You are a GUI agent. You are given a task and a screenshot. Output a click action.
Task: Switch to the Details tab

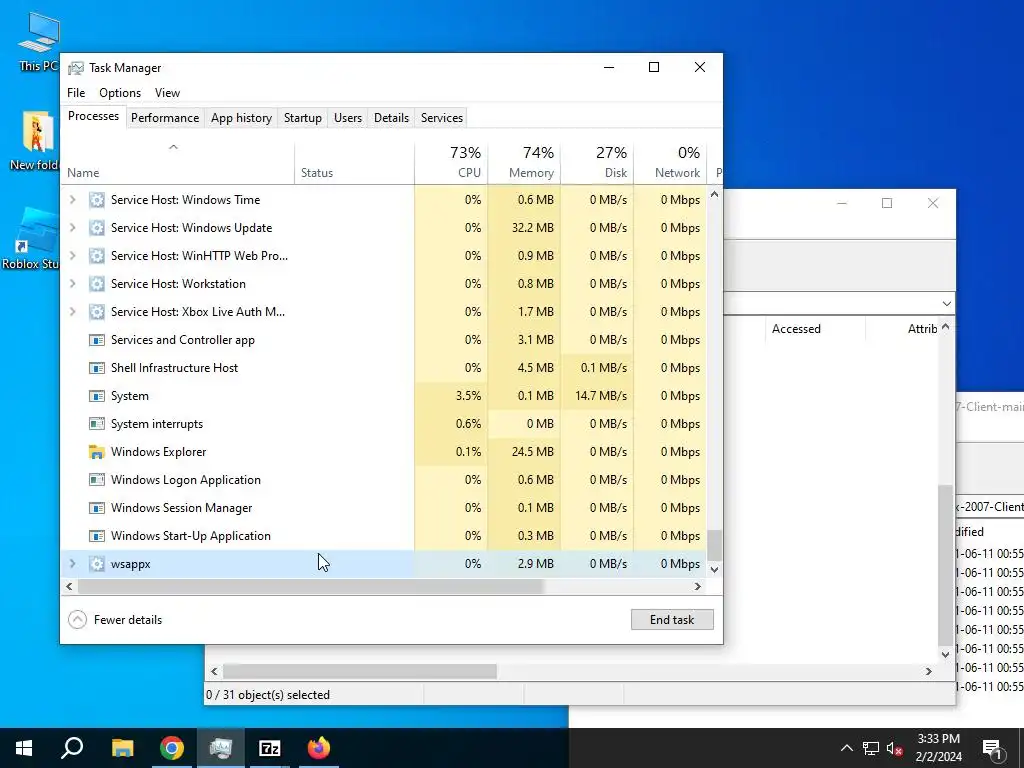pyautogui.click(x=391, y=118)
